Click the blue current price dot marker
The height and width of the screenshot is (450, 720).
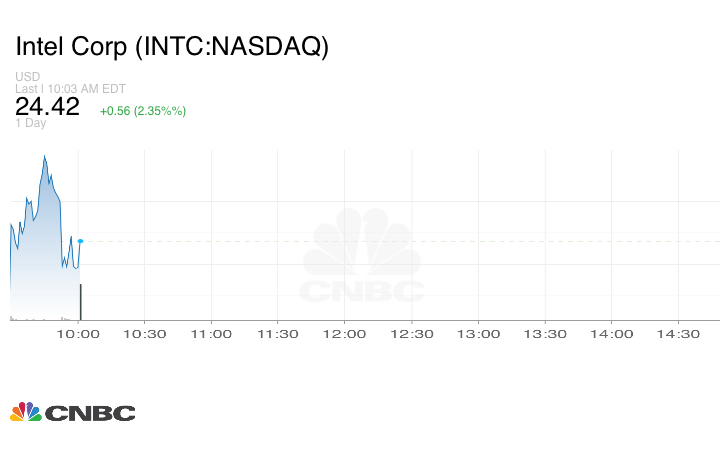click(x=80, y=241)
